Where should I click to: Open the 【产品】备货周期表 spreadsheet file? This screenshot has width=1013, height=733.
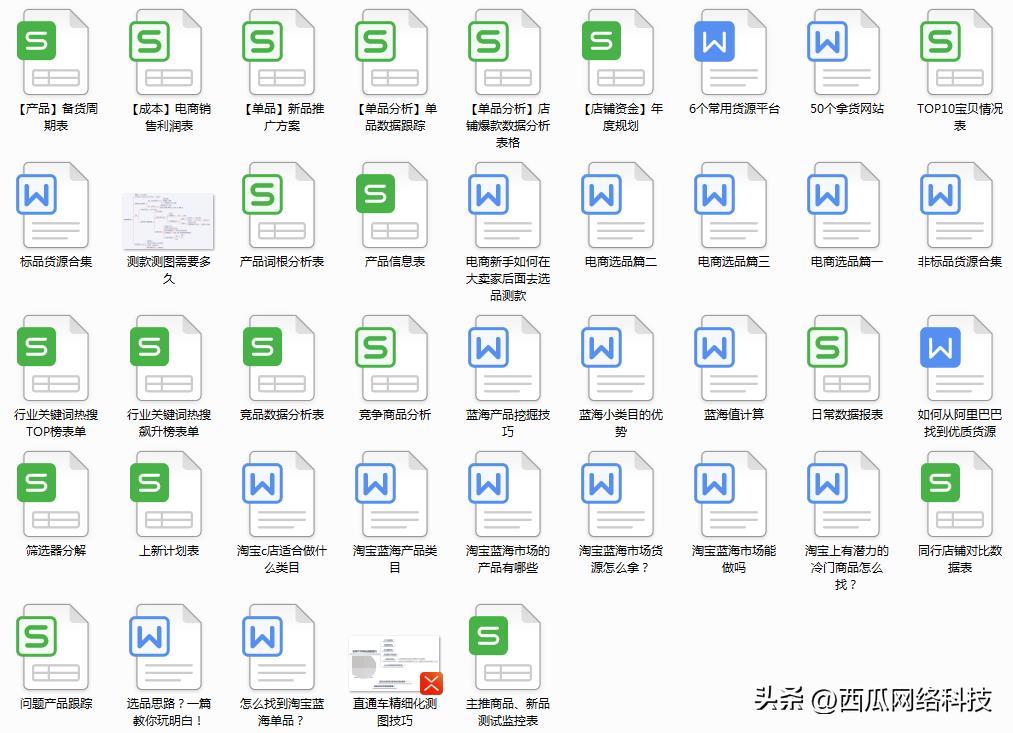click(x=55, y=54)
